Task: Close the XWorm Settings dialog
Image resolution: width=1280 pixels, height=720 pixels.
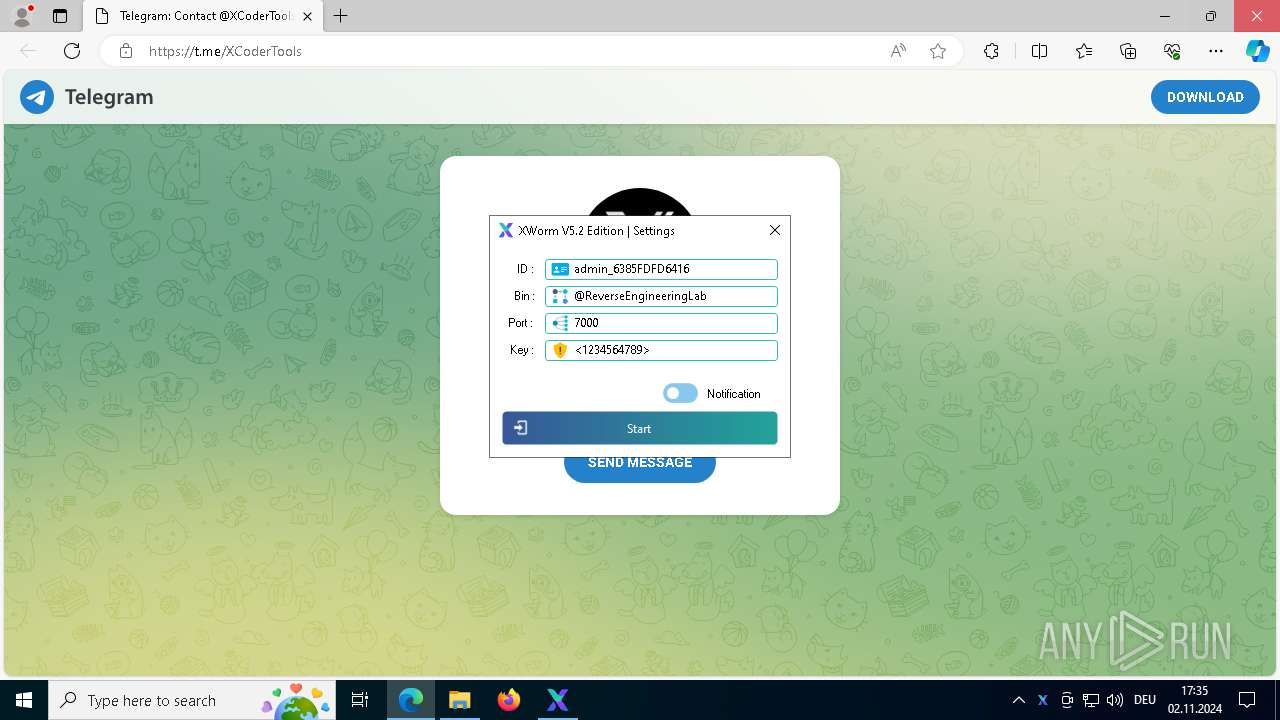Action: click(775, 230)
